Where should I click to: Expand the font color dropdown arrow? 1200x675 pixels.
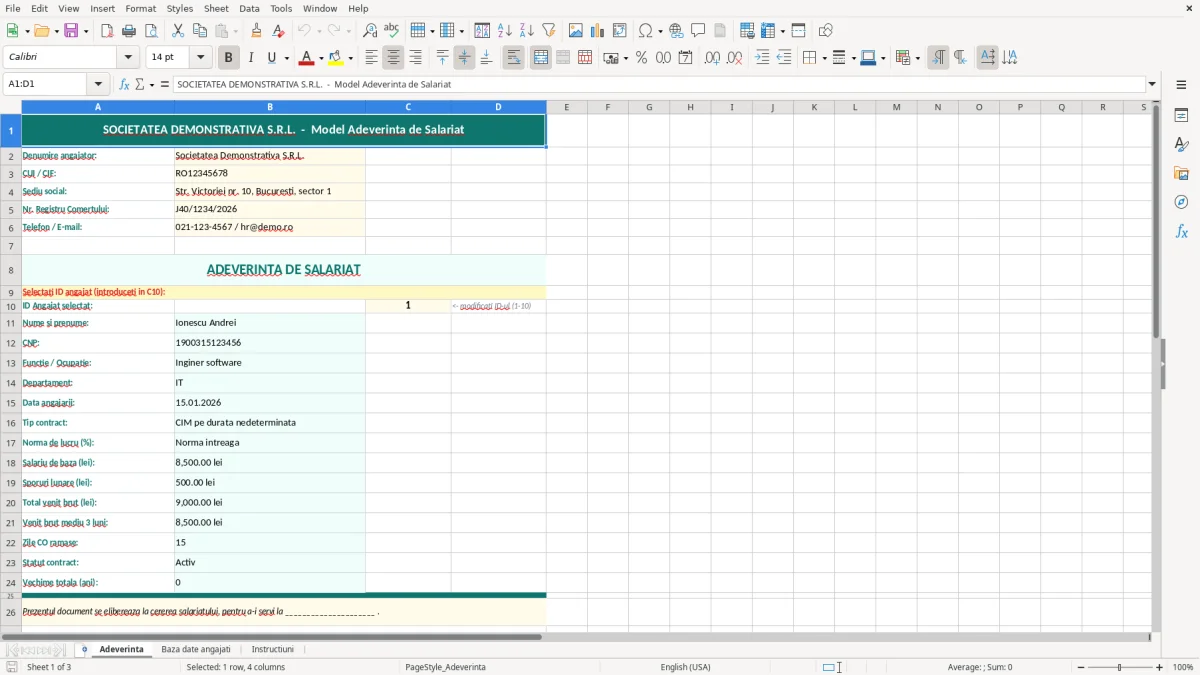[x=321, y=58]
